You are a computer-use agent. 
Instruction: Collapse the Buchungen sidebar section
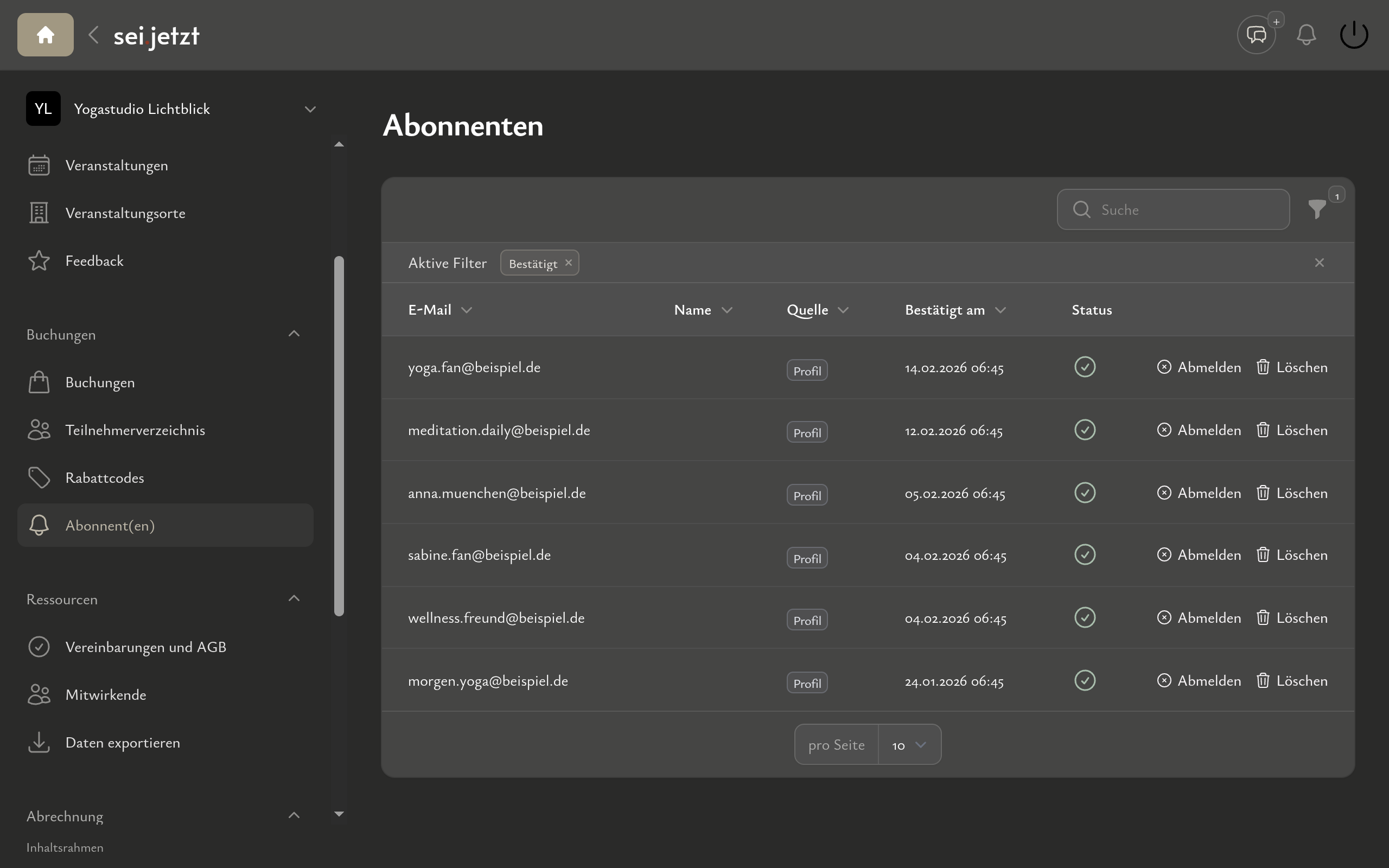click(x=294, y=334)
